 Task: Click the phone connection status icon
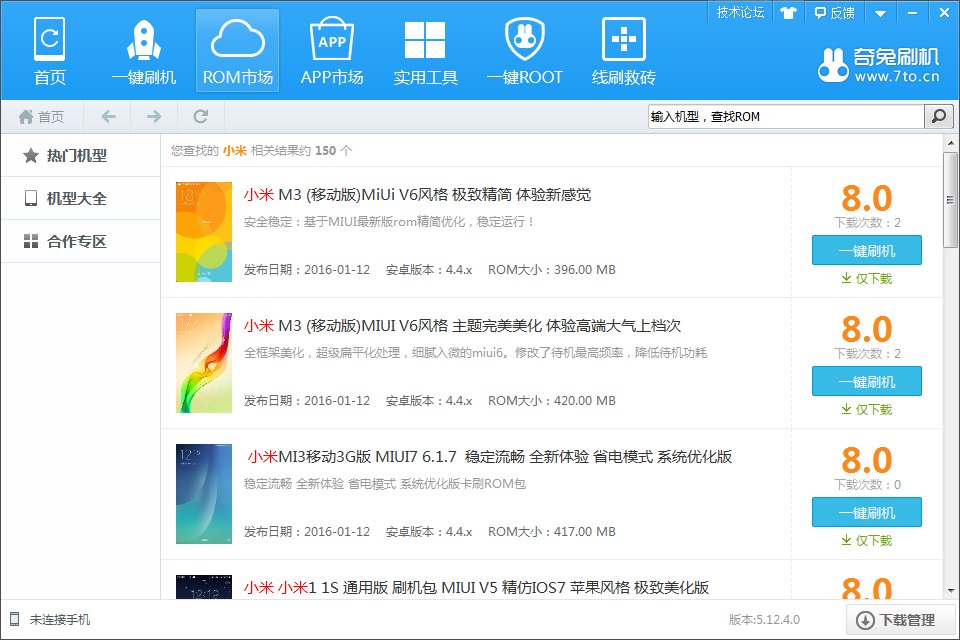(x=15, y=619)
